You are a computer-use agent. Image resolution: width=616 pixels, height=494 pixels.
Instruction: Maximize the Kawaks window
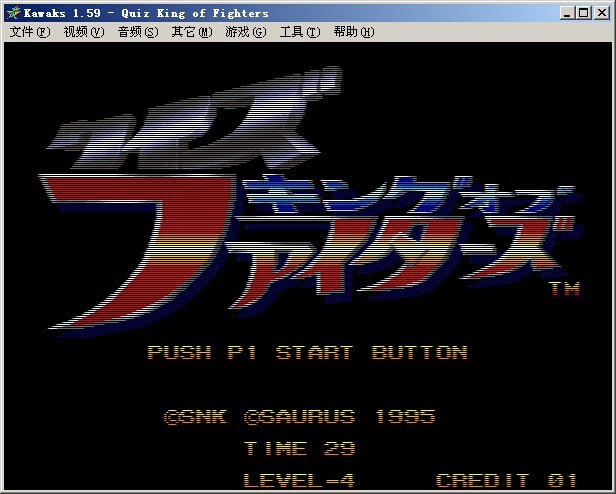click(584, 13)
